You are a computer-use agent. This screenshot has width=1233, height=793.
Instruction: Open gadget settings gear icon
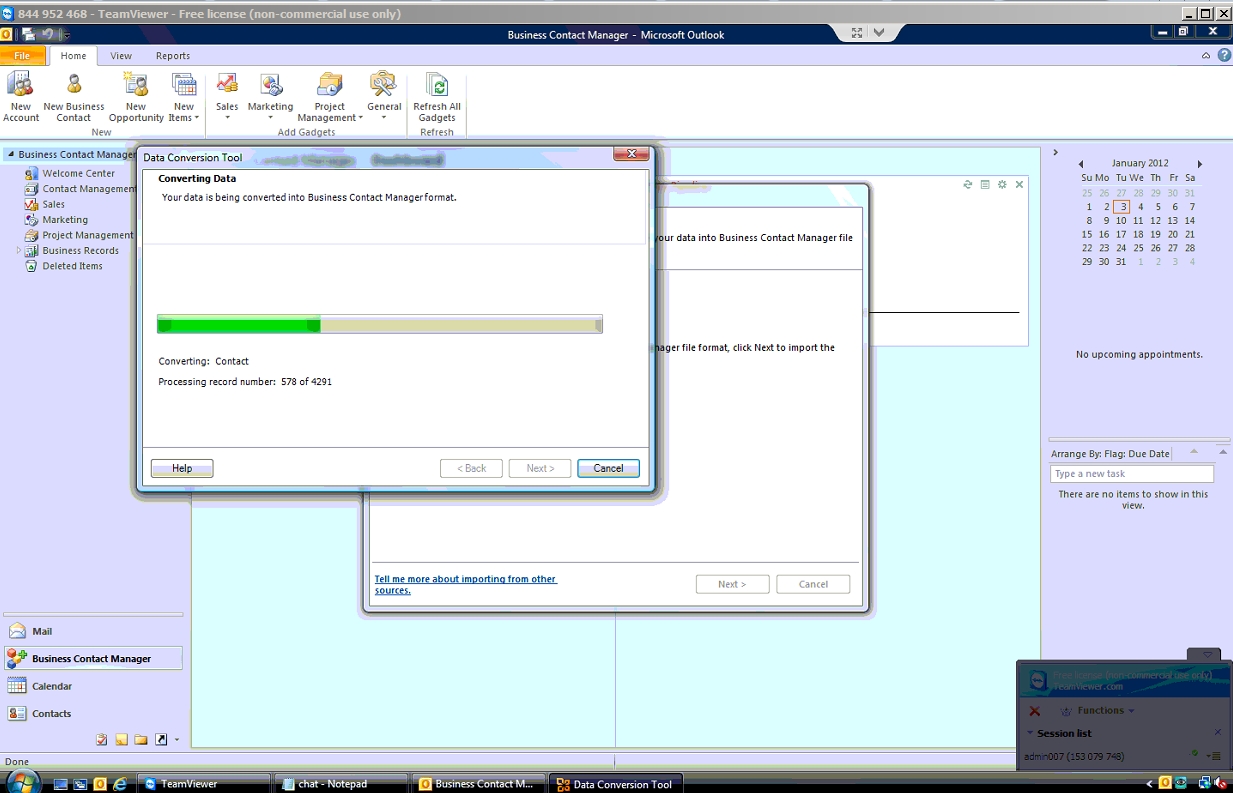(1002, 185)
